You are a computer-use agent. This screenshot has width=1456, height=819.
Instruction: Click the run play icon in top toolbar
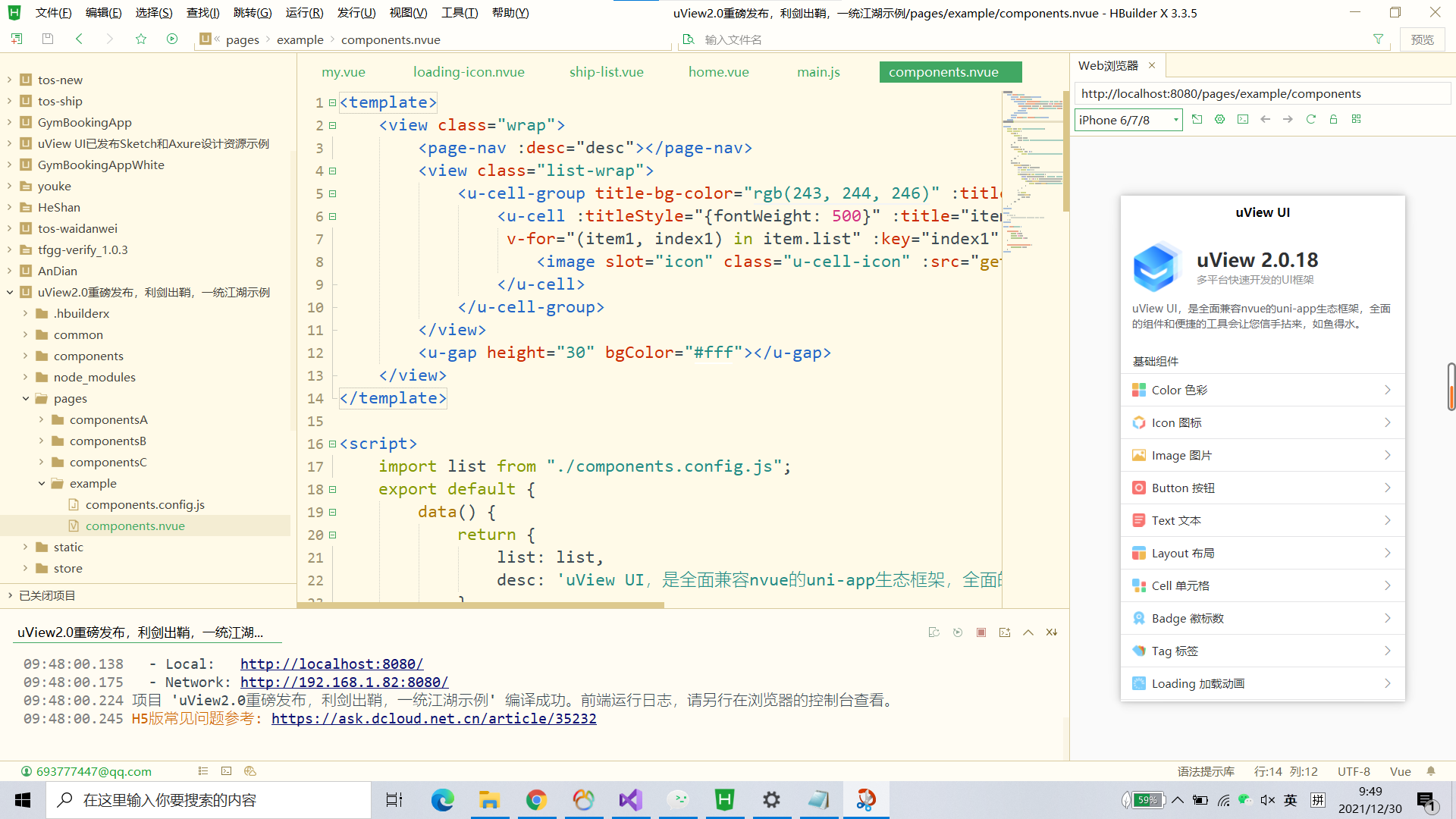[172, 39]
